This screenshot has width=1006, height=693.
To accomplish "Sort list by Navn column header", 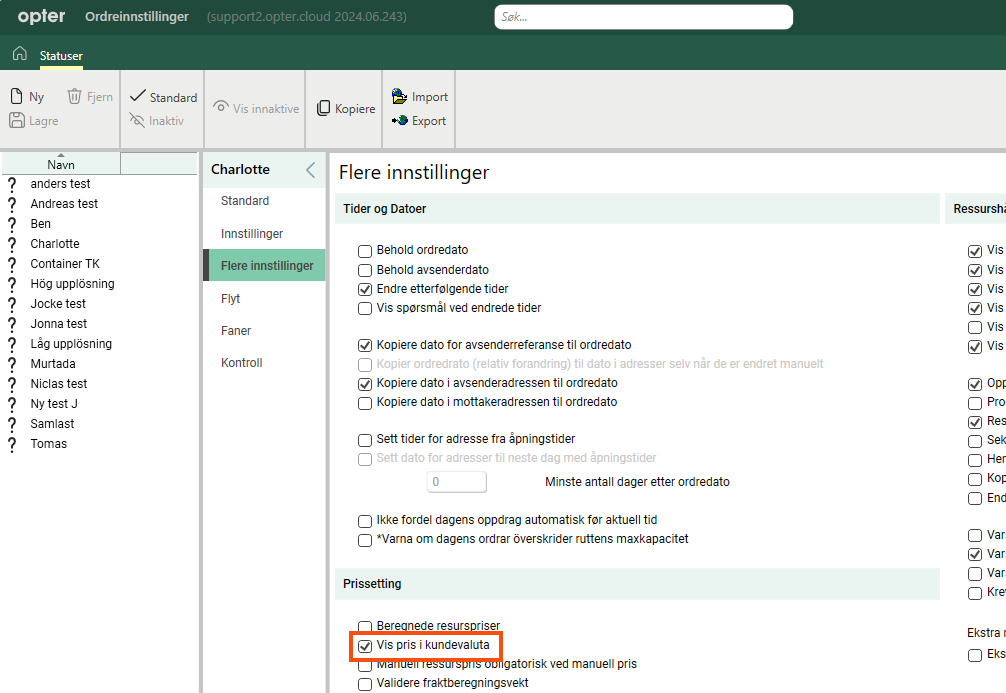I will pyautogui.click(x=61, y=165).
